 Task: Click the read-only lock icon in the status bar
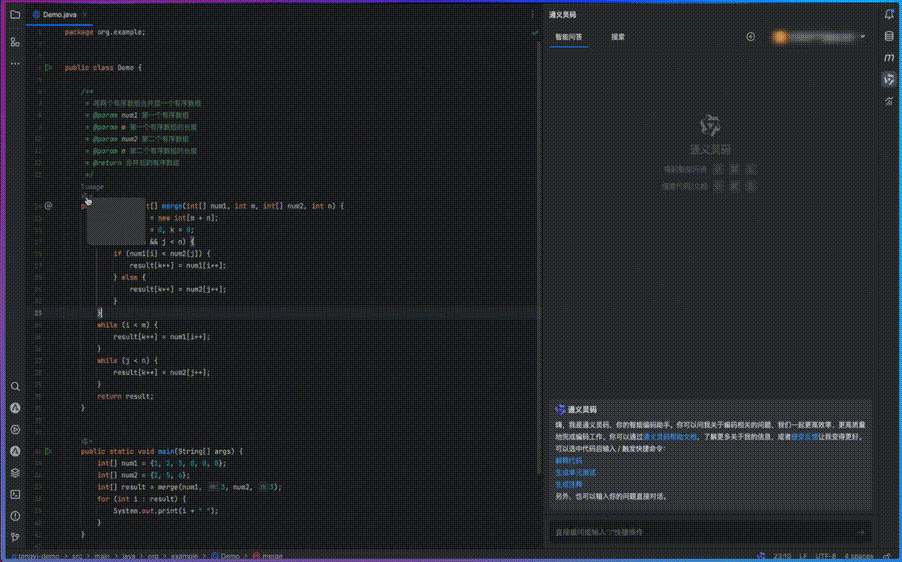888,556
